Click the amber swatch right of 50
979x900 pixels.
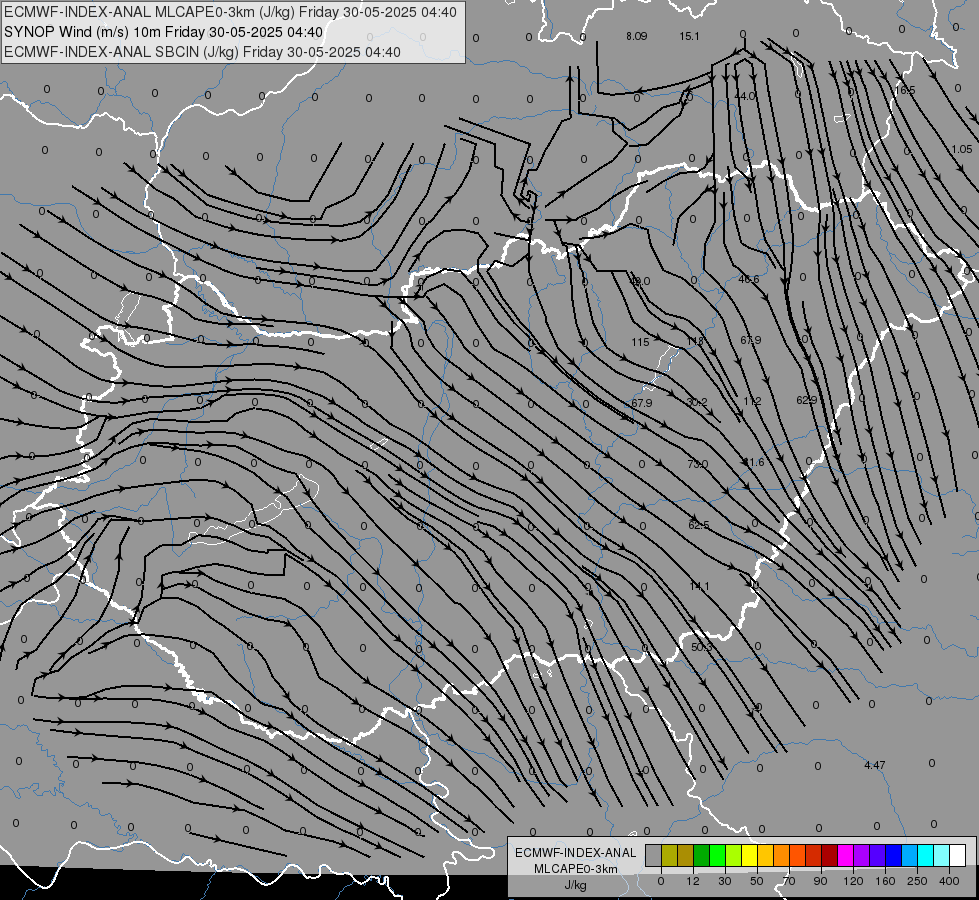765,855
